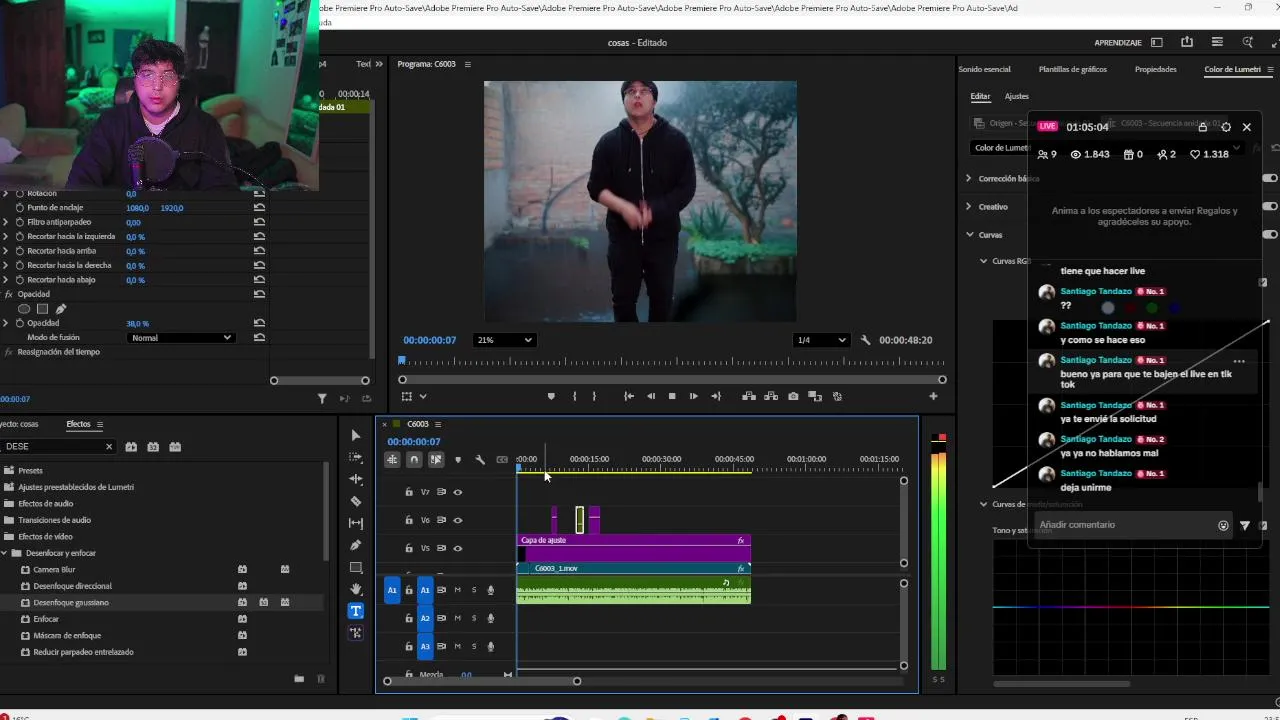Toggle V5 track output eye
1280x720 pixels.
(458, 548)
